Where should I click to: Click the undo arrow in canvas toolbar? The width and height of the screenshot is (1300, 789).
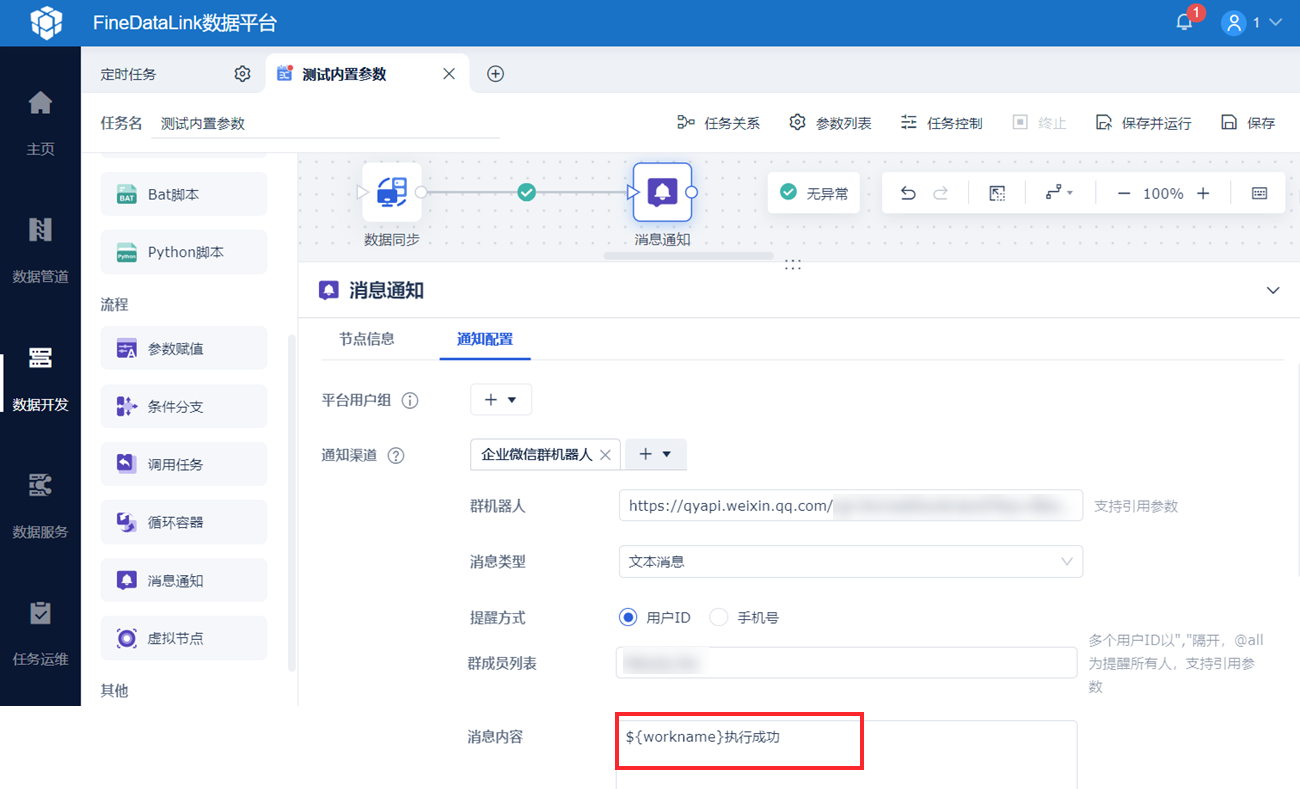coord(908,193)
